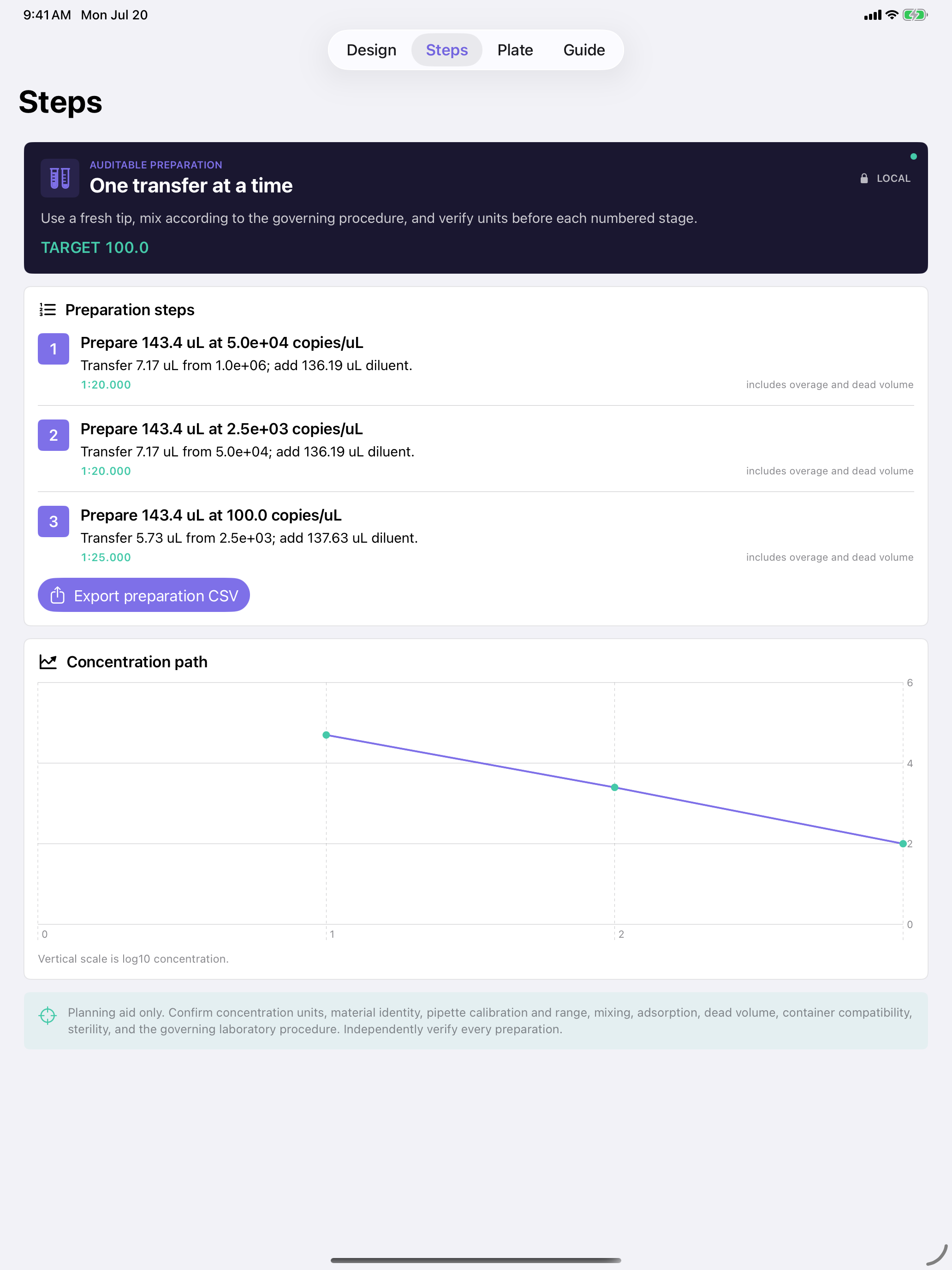This screenshot has width=952, height=1270.
Task: Tap the battery icon in status bar
Action: [915, 15]
